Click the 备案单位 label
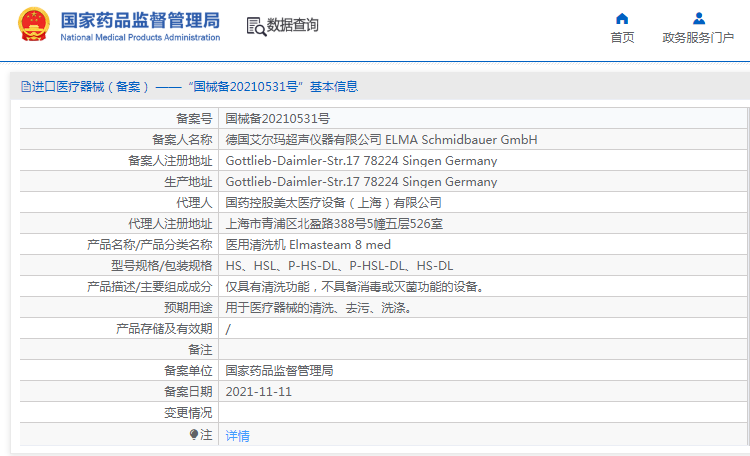The width and height of the screenshot is (750, 456). pyautogui.click(x=188, y=371)
